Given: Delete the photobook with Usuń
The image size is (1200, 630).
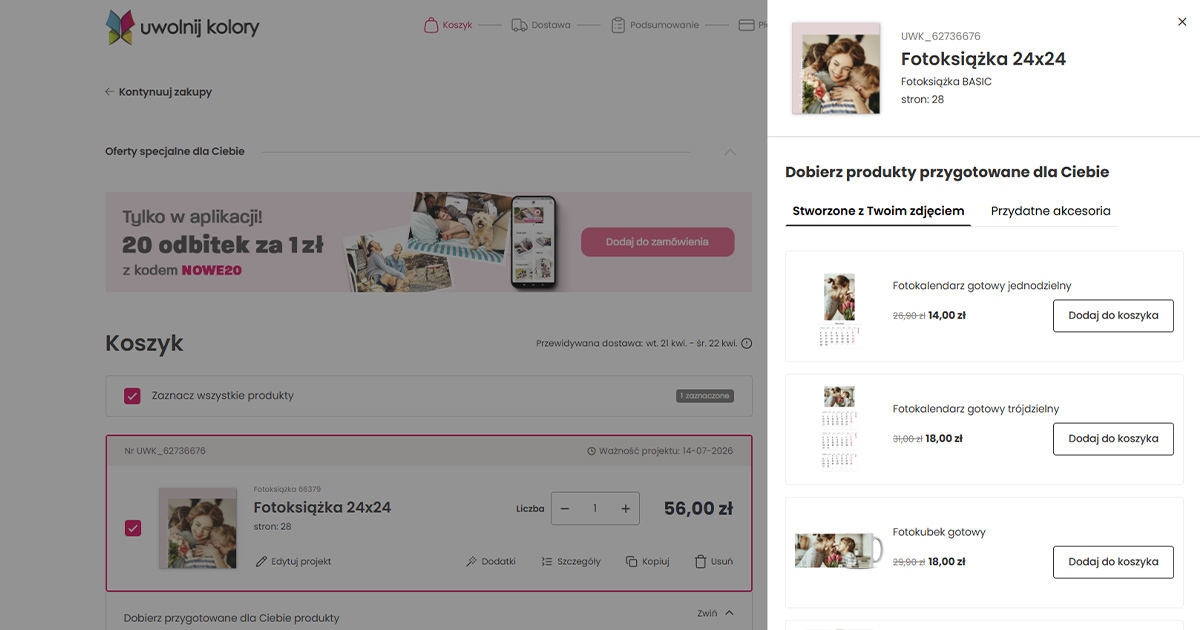Looking at the screenshot, I should point(713,562).
